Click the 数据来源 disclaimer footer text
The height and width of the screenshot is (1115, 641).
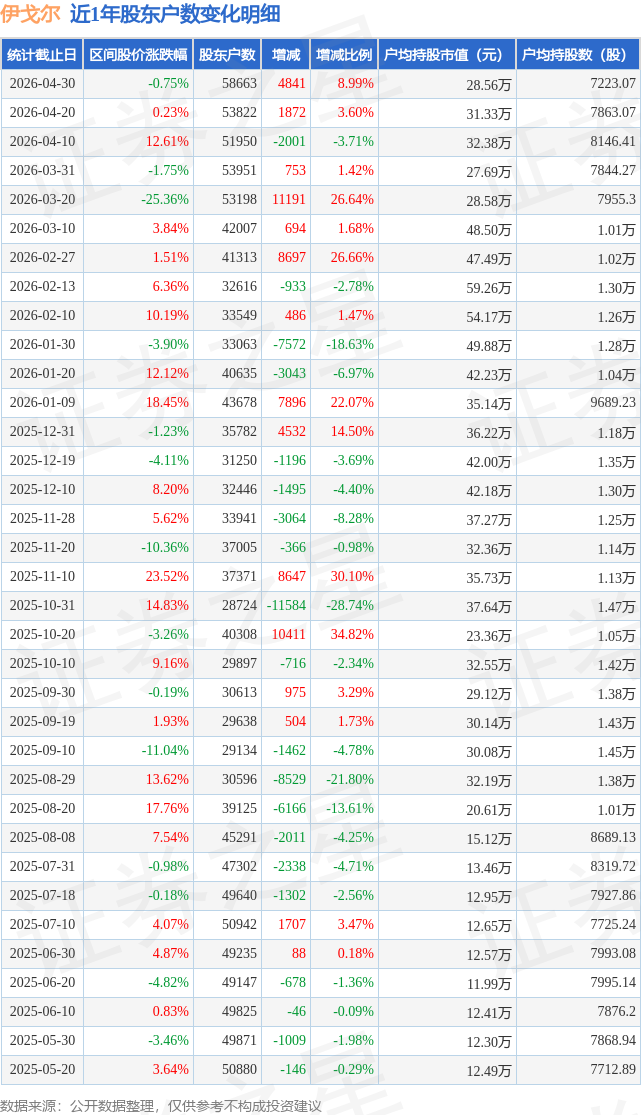pos(161,1106)
